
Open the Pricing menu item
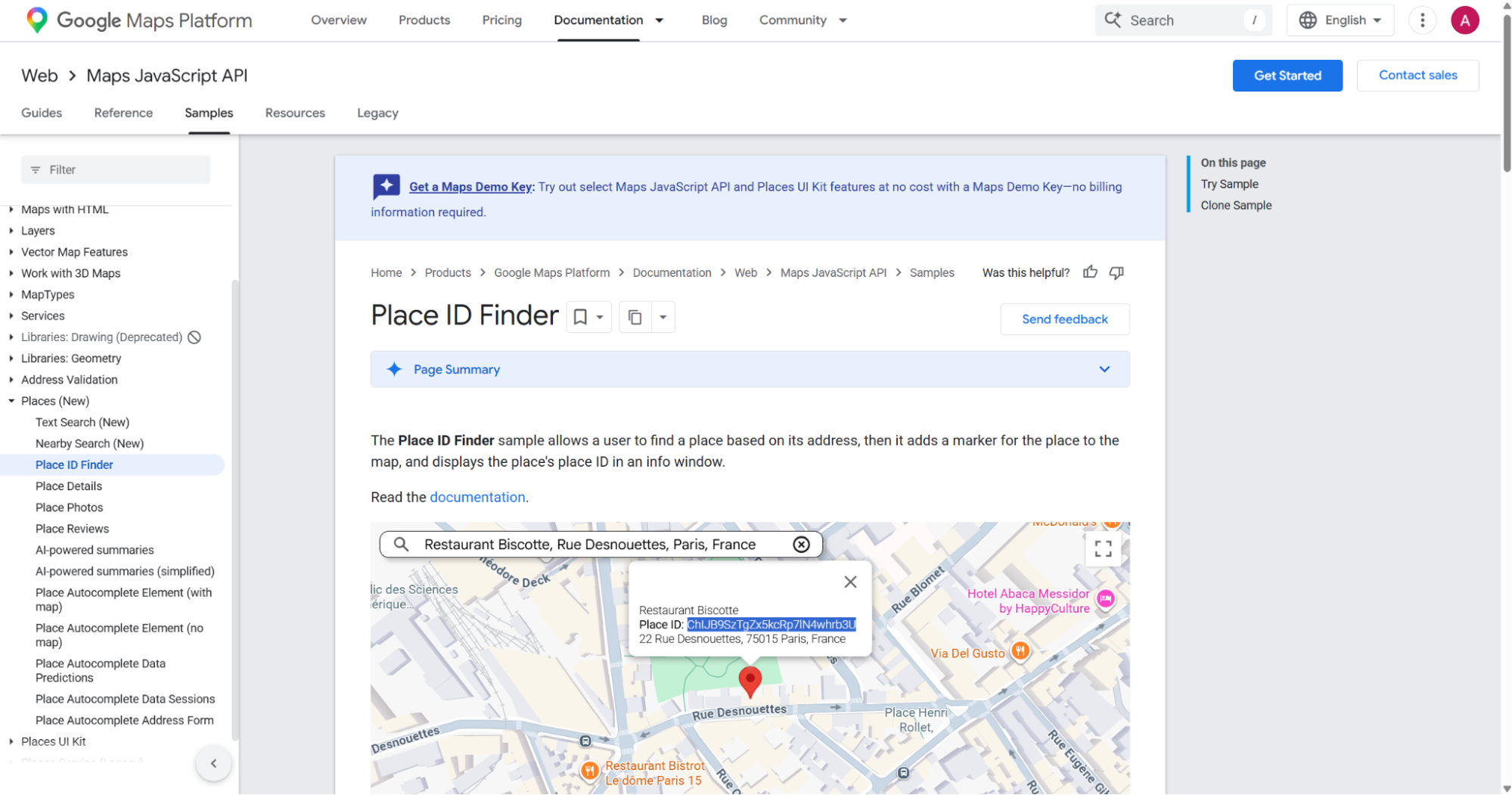point(502,20)
